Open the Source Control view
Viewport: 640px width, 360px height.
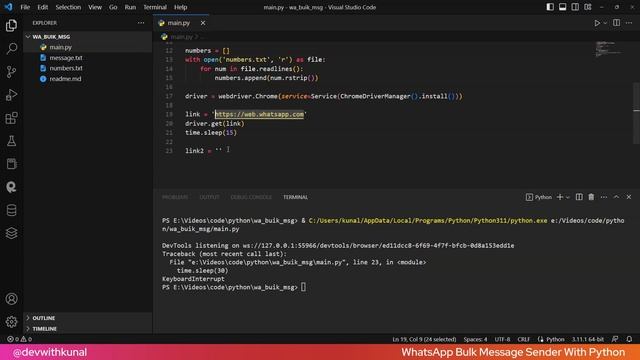point(11,72)
